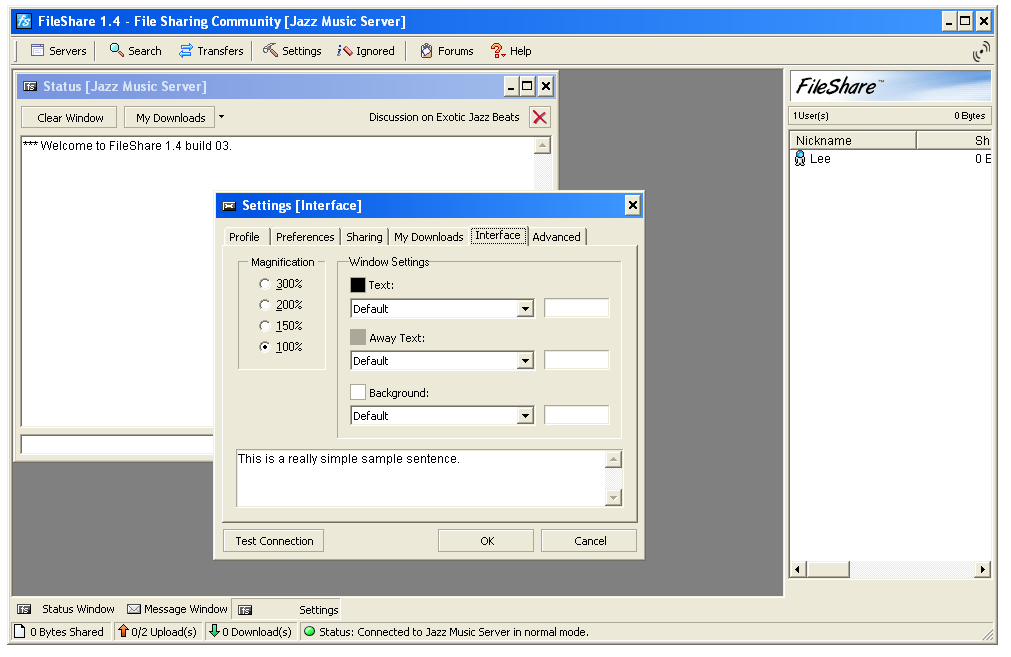This screenshot has width=1011, height=657.
Task: Expand the Text color dropdown
Action: pyautogui.click(x=525, y=309)
